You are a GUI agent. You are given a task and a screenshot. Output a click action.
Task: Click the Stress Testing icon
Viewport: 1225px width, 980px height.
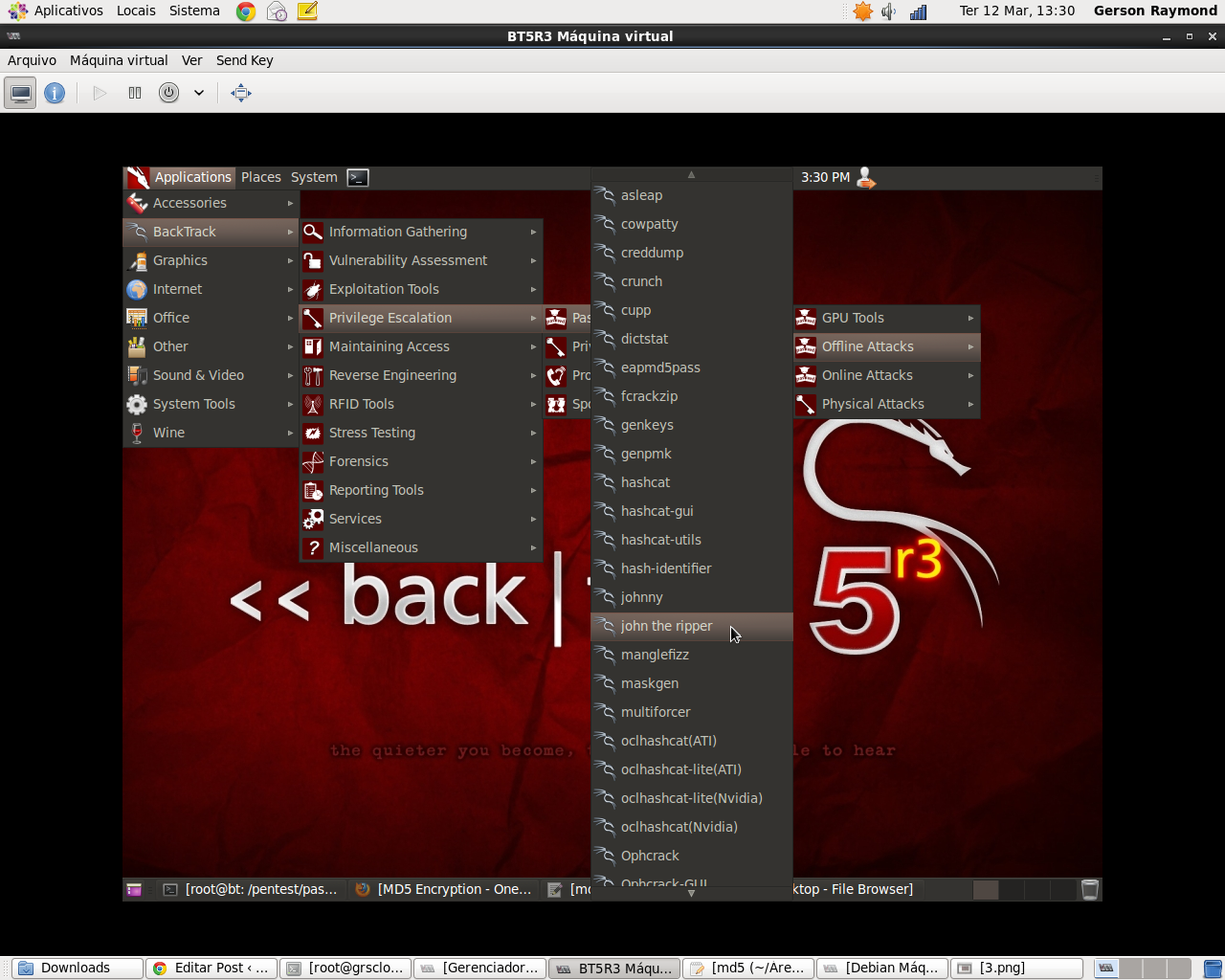click(x=313, y=433)
